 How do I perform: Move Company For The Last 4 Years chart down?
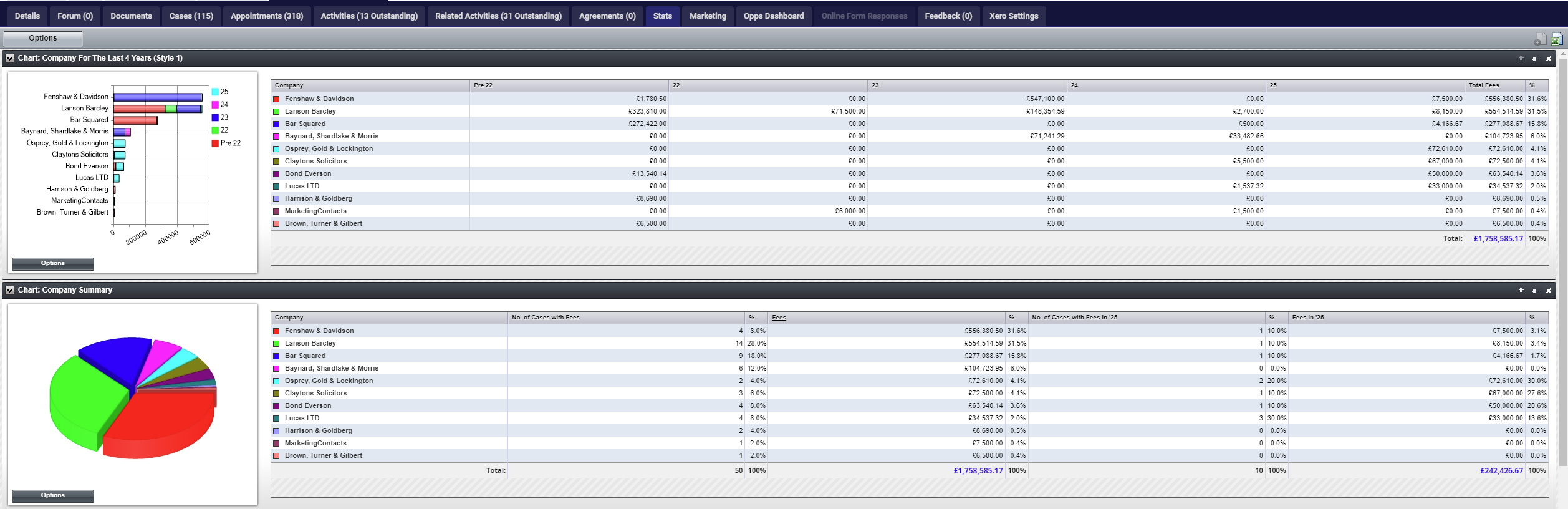(1534, 58)
